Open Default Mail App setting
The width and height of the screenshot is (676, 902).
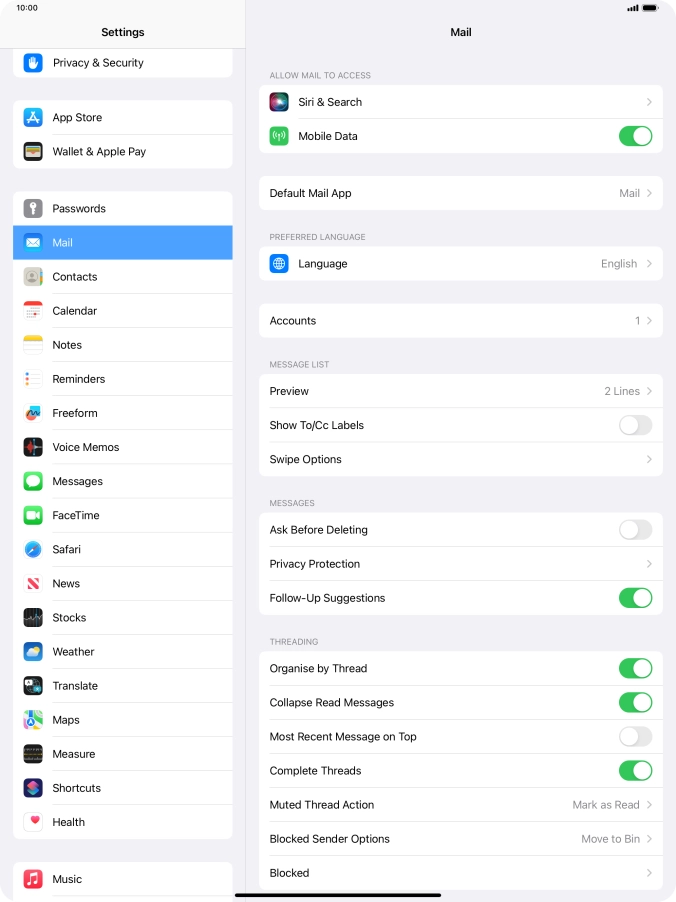(461, 193)
